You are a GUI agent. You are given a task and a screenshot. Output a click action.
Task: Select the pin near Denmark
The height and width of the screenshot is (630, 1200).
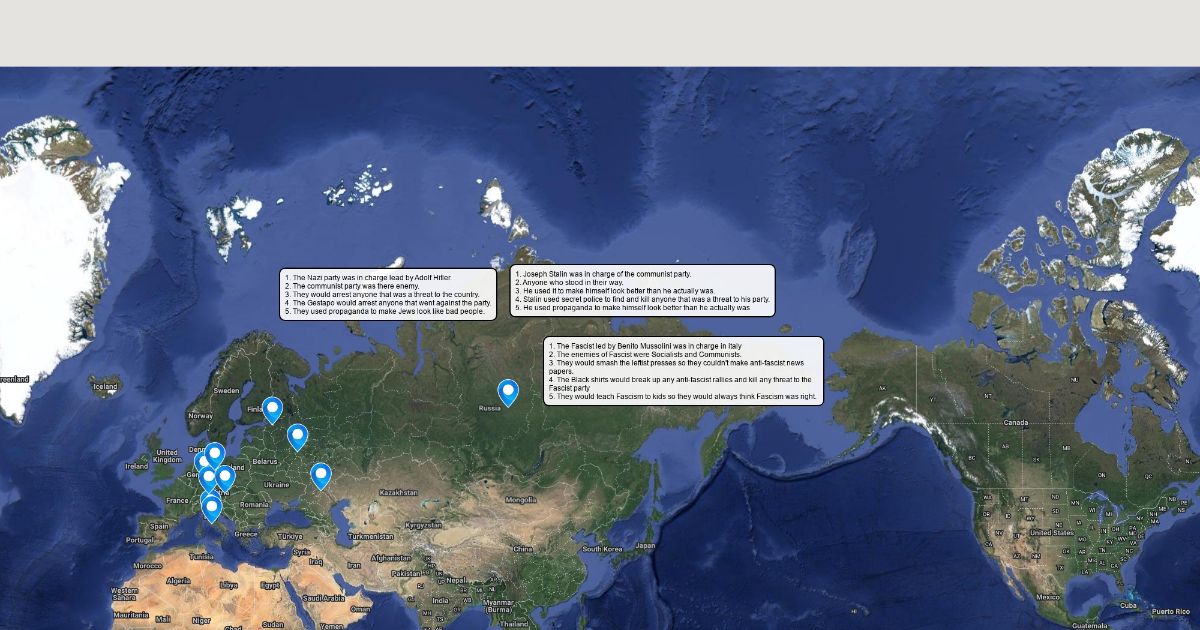(214, 454)
